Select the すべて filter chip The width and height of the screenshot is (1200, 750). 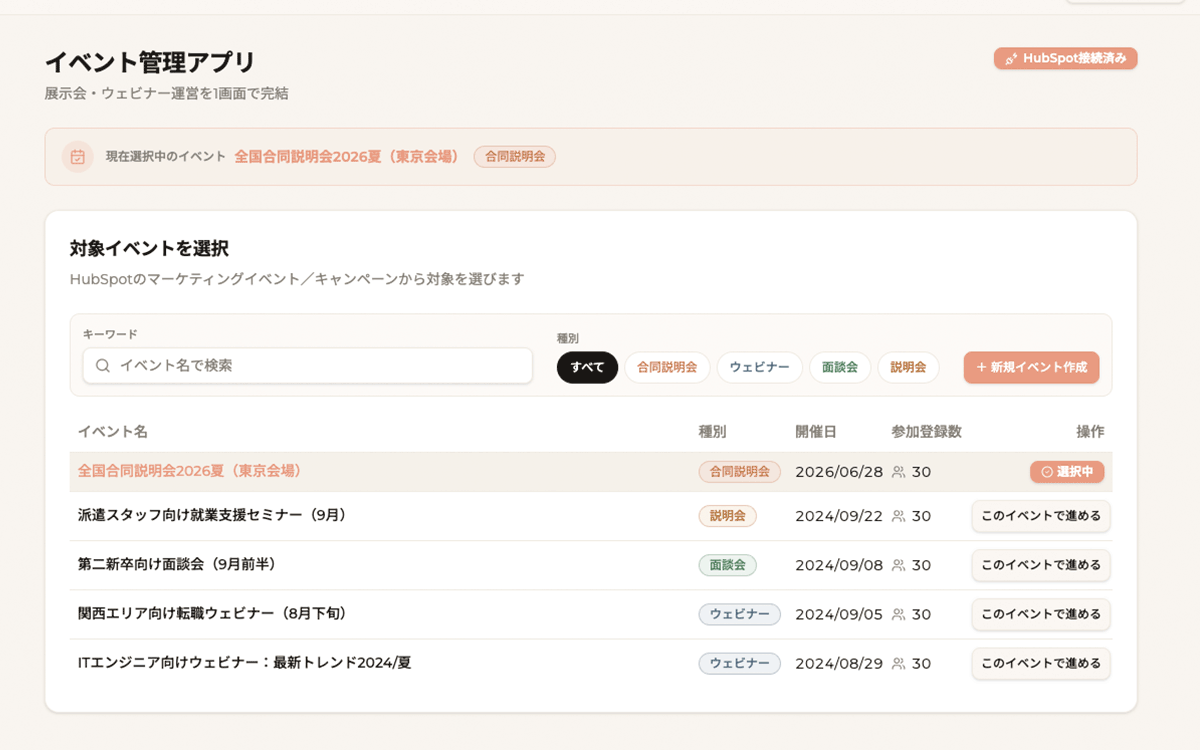tap(587, 367)
